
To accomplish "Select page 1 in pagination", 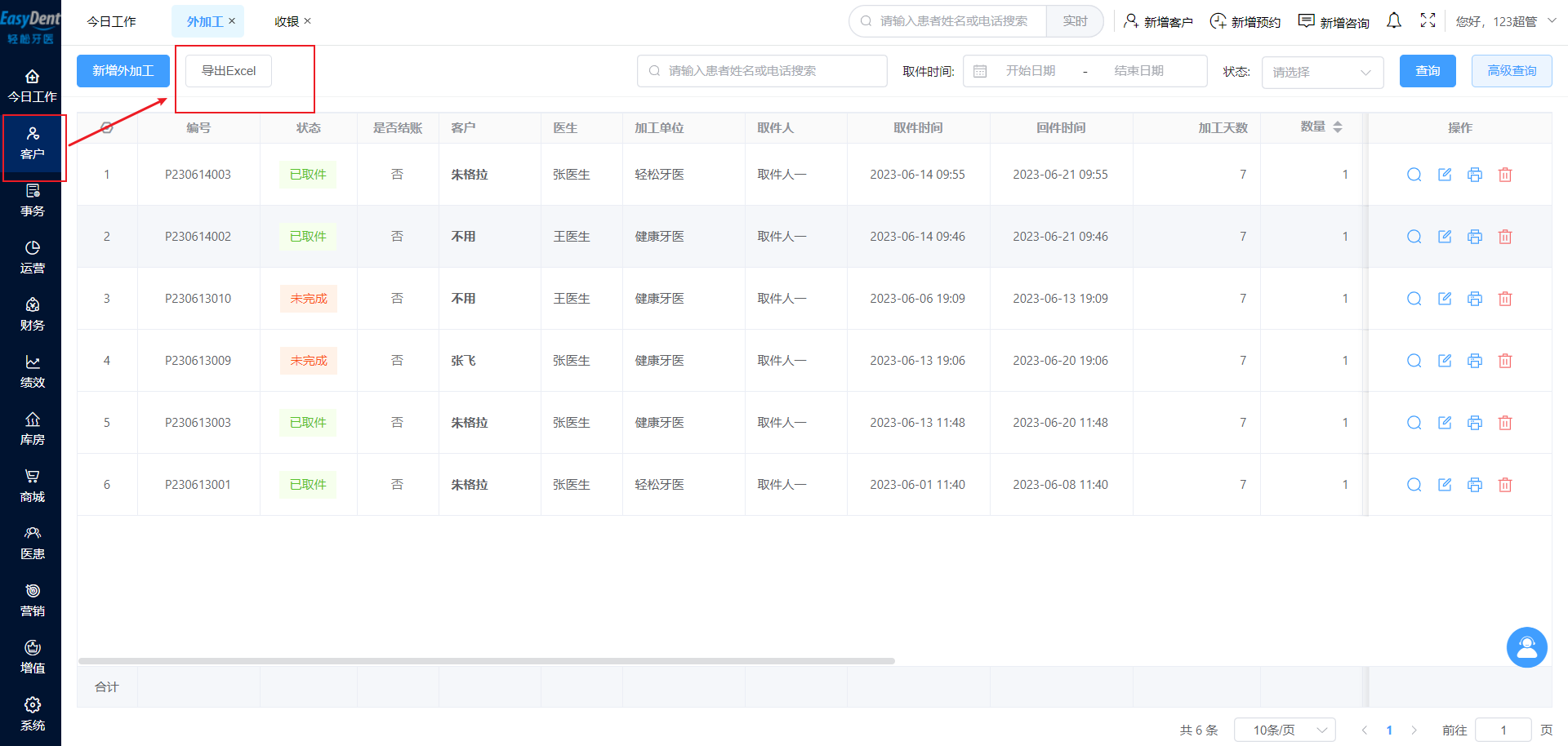I will pos(1389,730).
